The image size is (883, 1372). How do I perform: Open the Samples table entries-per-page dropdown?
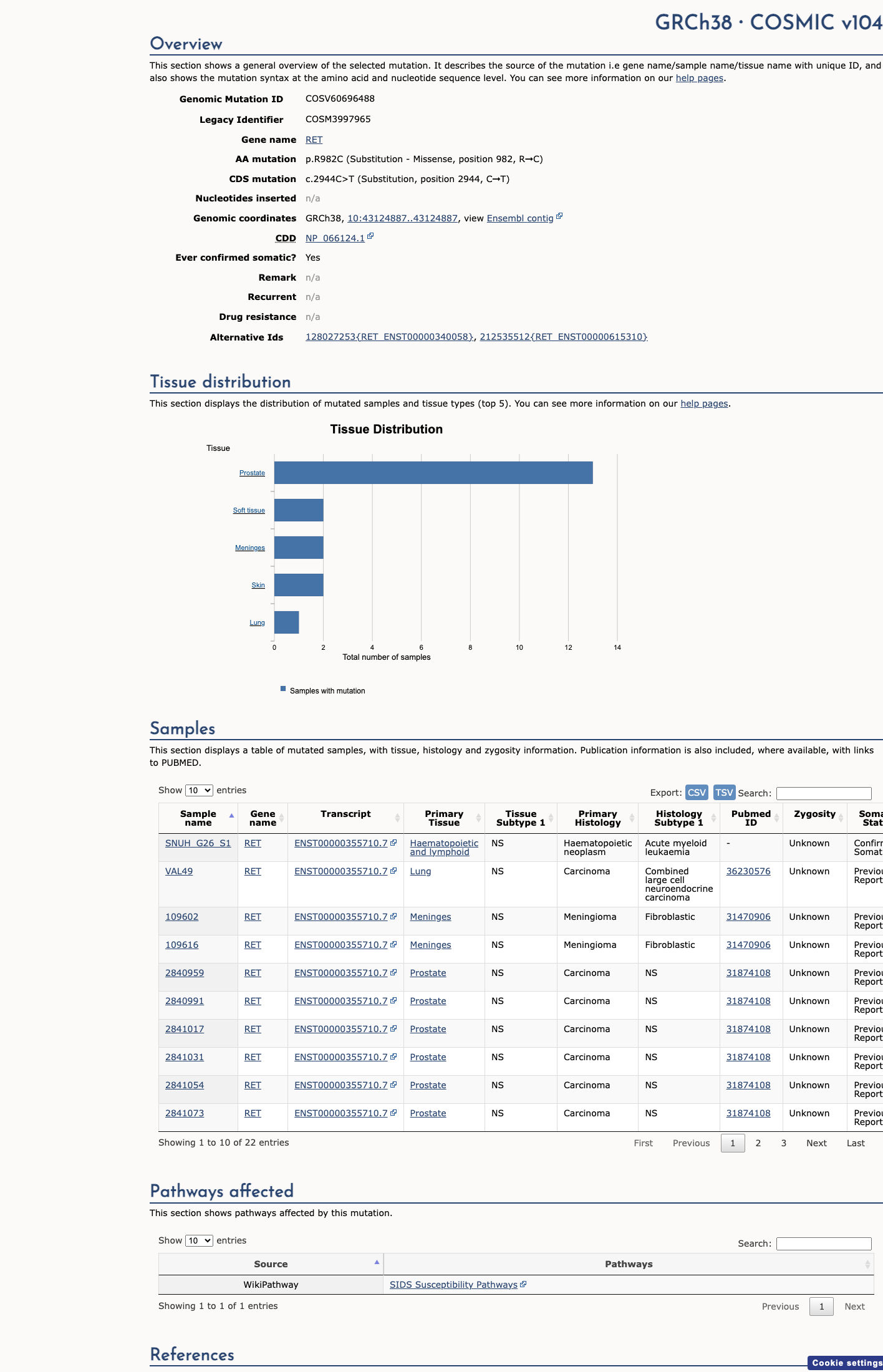tap(199, 790)
